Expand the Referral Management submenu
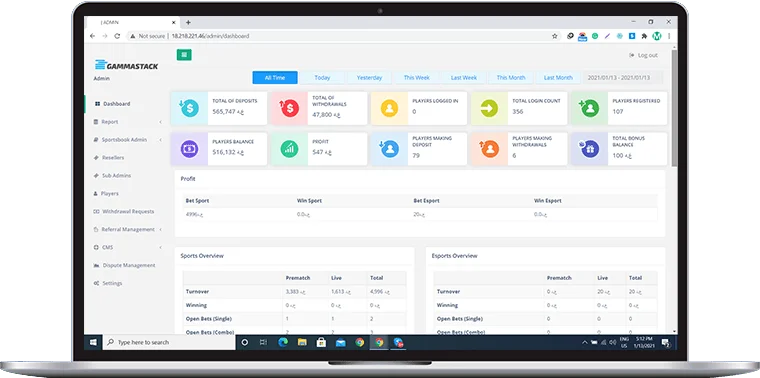Viewport: 760px width, 378px height. click(x=127, y=229)
